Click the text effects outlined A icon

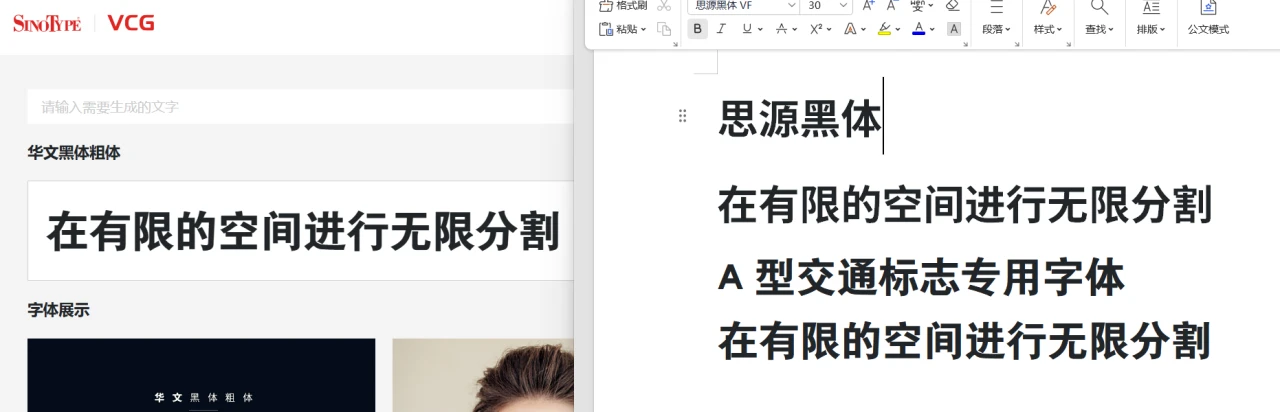(850, 29)
